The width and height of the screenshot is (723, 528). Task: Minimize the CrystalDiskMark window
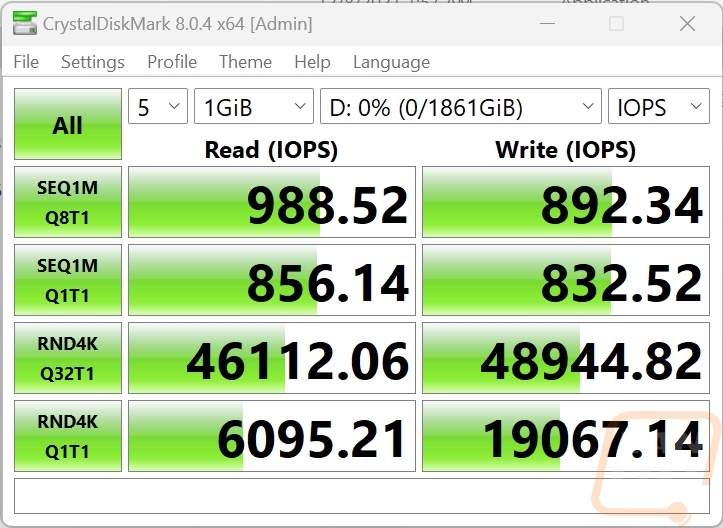(x=547, y=24)
